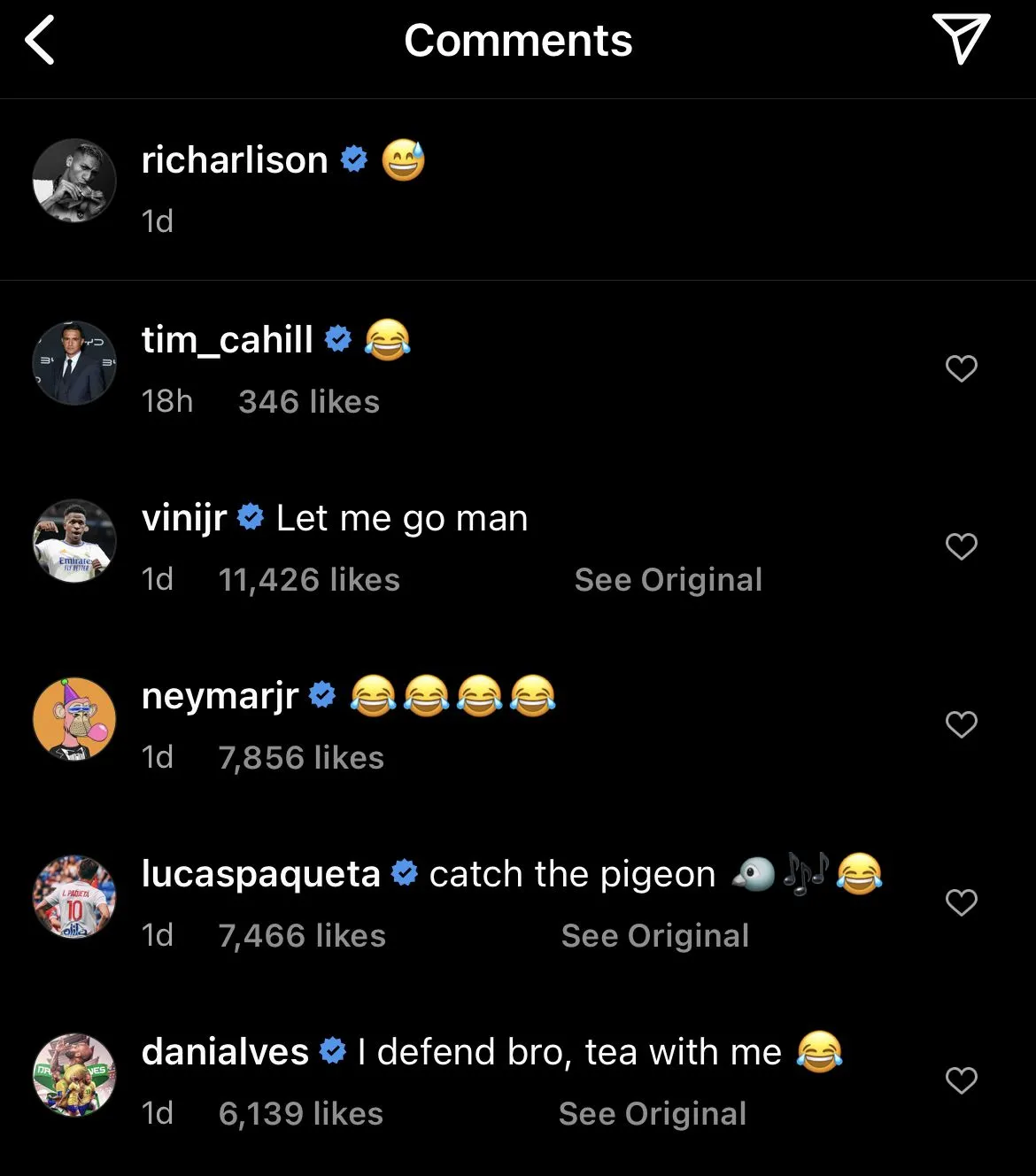The height and width of the screenshot is (1176, 1036).
Task: Open richarlison's profile picture
Action: point(74,181)
